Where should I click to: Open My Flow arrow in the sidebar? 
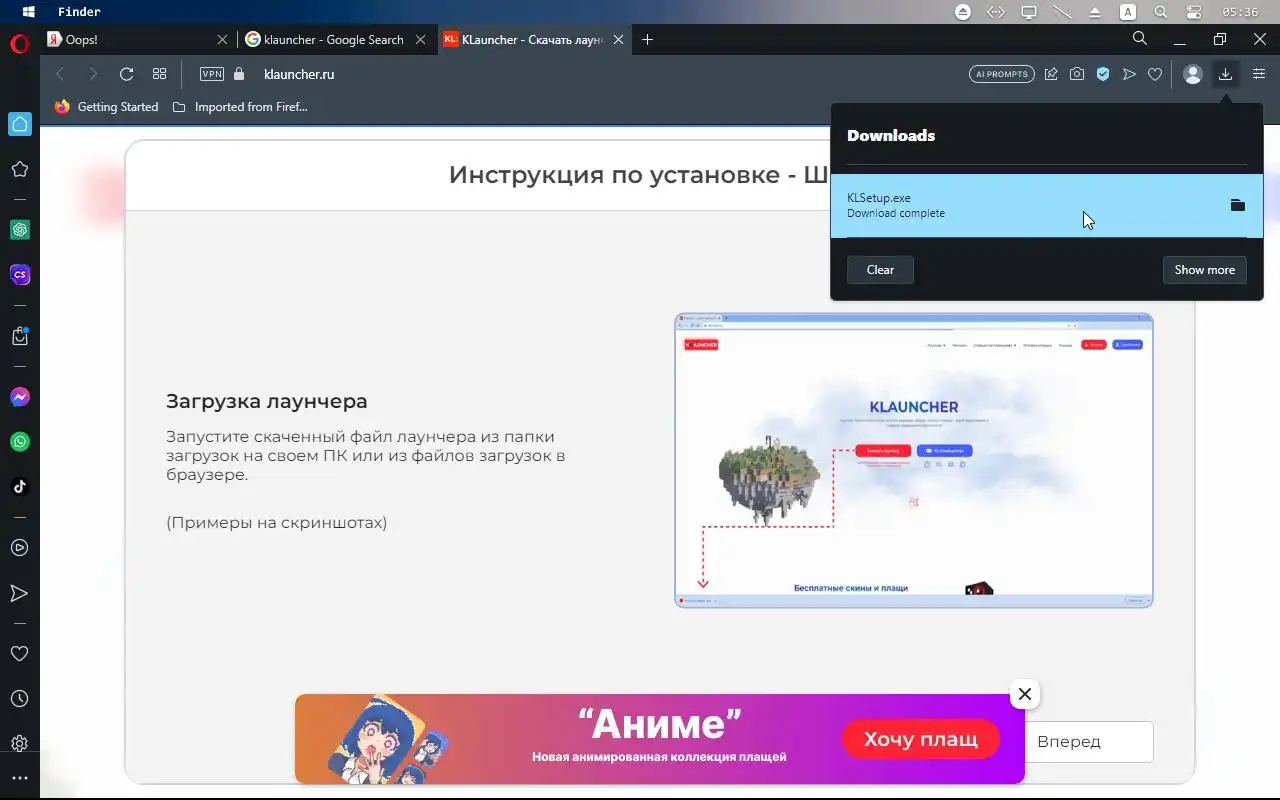[19, 593]
